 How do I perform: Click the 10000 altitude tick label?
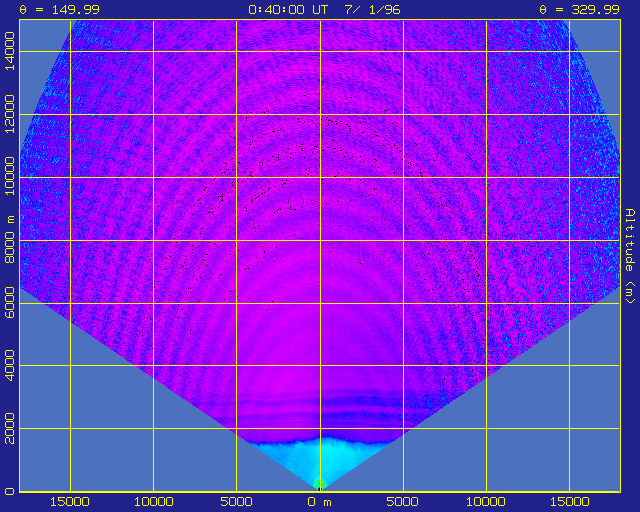(9, 176)
